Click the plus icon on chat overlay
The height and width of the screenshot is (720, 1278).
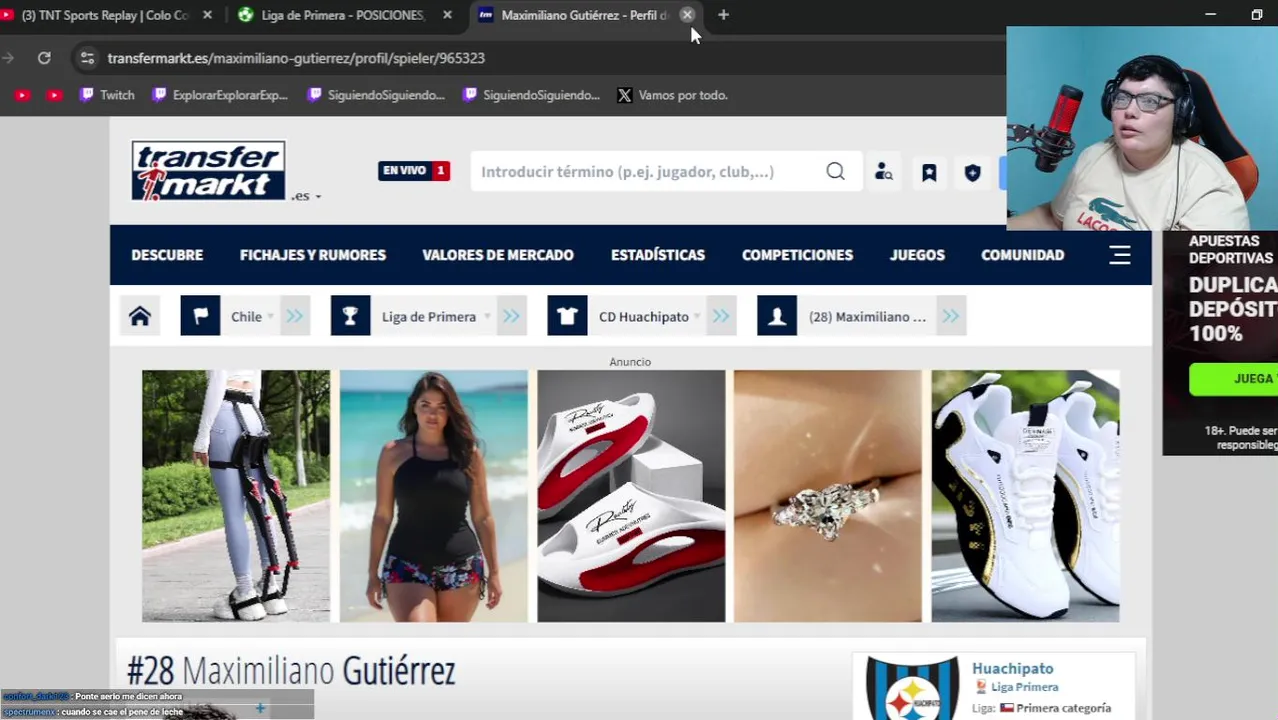[x=260, y=708]
